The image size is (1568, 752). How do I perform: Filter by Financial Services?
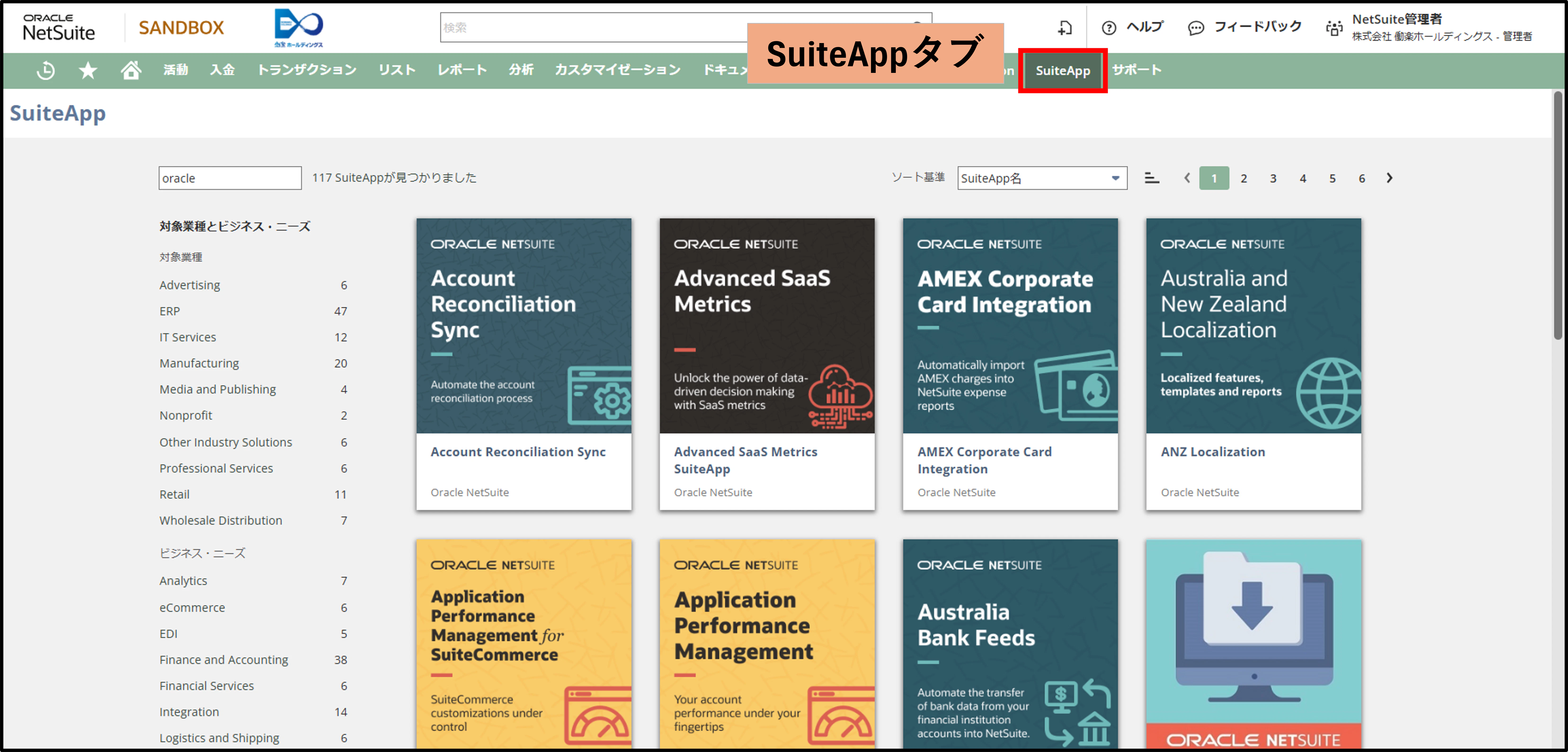[206, 686]
